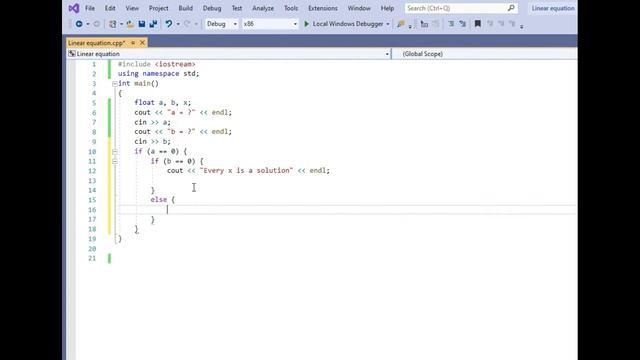The width and height of the screenshot is (640, 360).
Task: Open the Debug configuration dropdown
Action: (x=222, y=24)
